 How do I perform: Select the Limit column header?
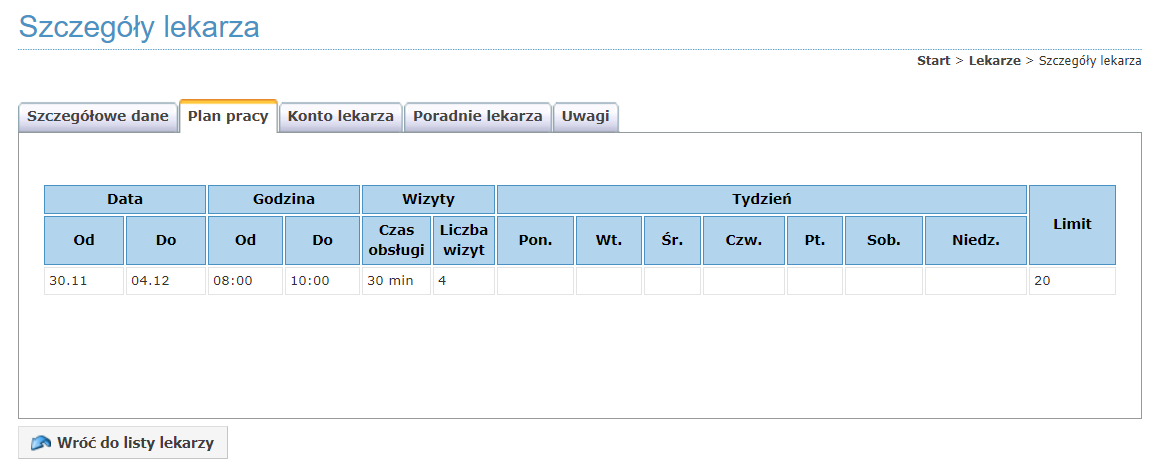(1071, 225)
